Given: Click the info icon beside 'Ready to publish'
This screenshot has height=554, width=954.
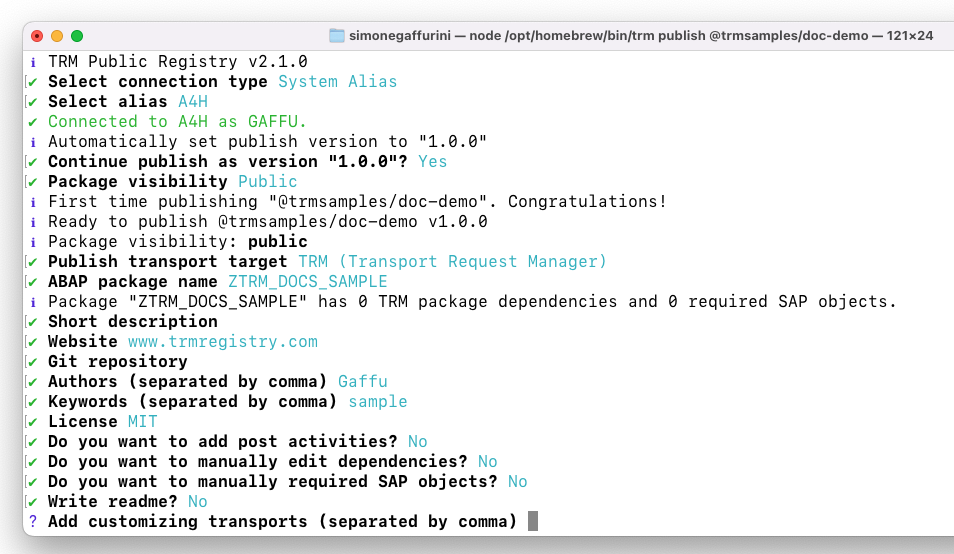Looking at the screenshot, I should tap(33, 223).
